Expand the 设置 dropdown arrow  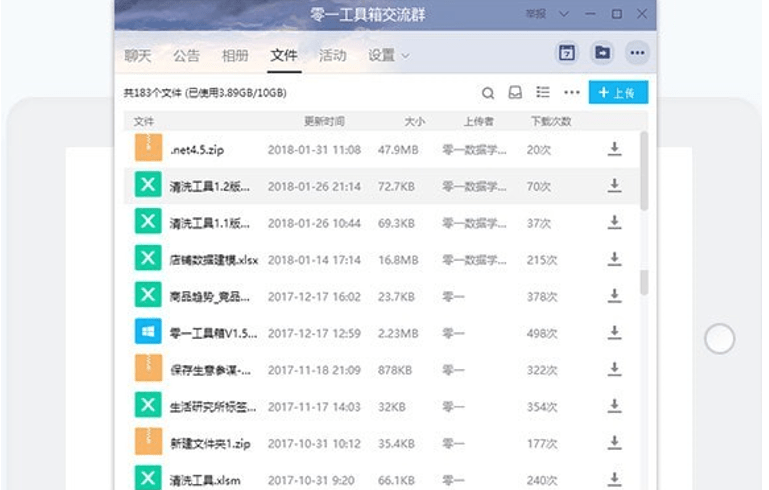point(405,56)
